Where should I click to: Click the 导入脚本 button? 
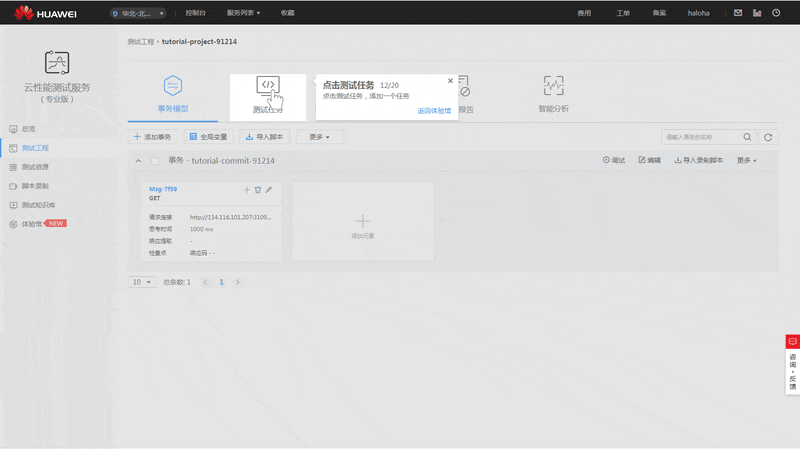tap(265, 137)
